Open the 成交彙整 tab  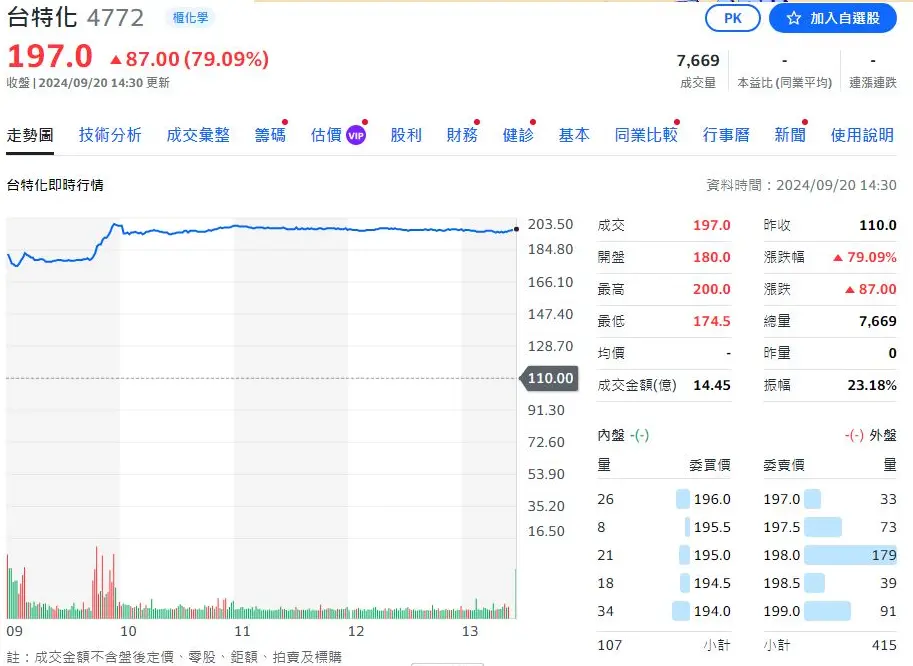tap(198, 134)
